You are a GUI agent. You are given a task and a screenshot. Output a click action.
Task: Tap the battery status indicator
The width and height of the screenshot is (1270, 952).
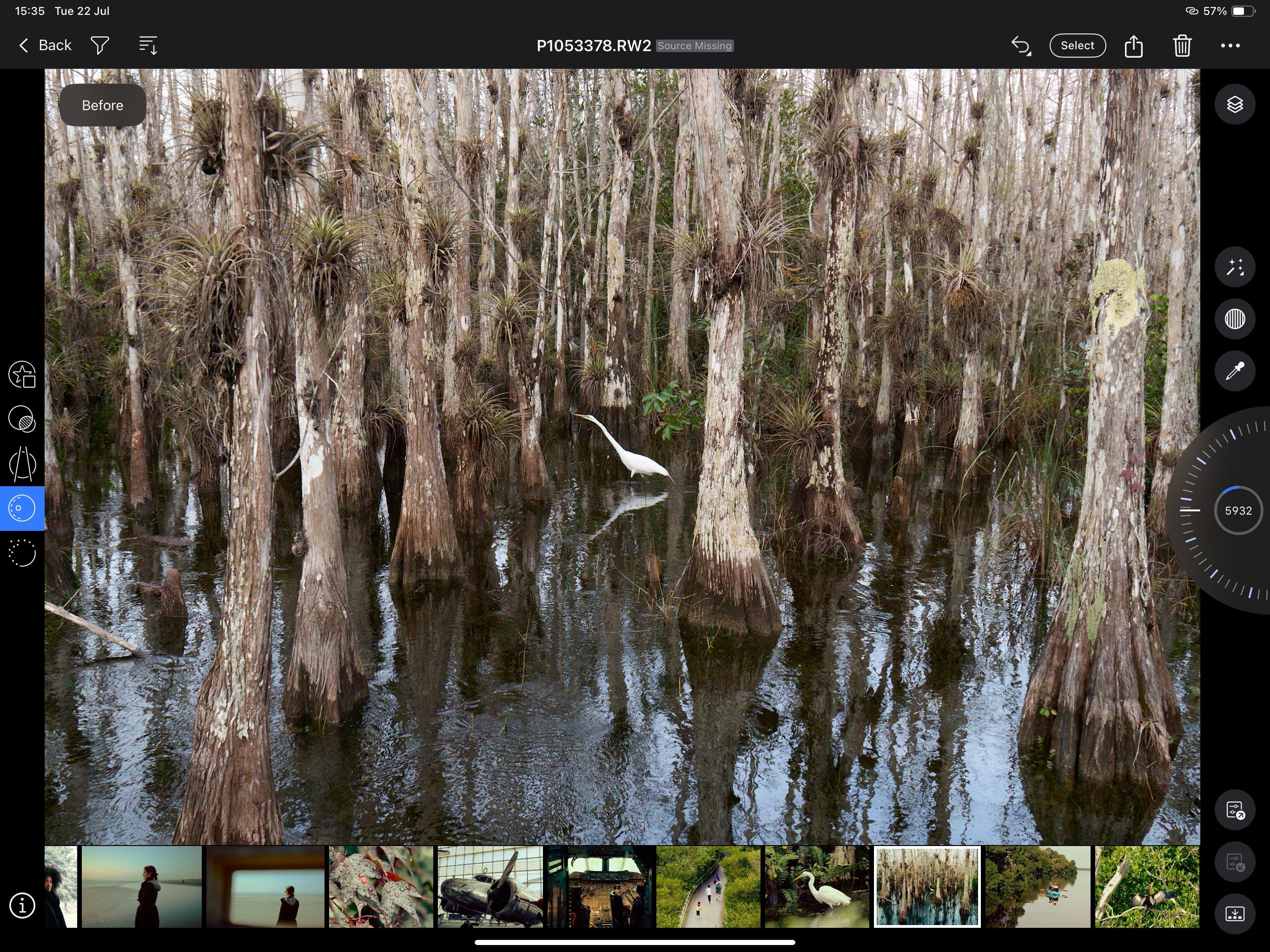[x=1243, y=11]
